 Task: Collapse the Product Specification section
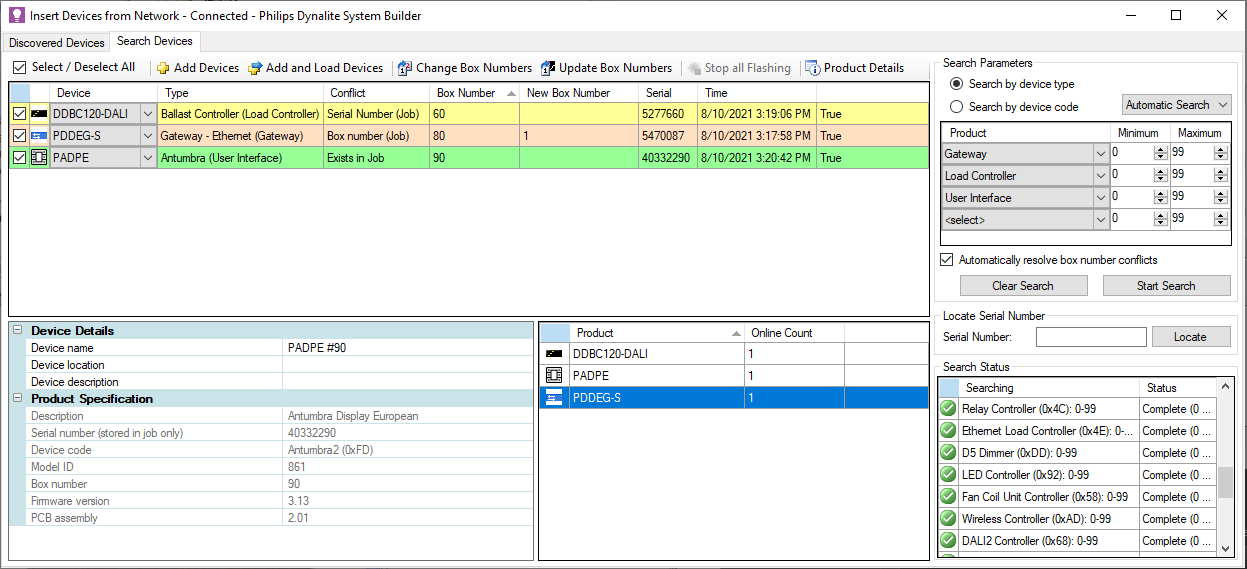pyautogui.click(x=17, y=399)
